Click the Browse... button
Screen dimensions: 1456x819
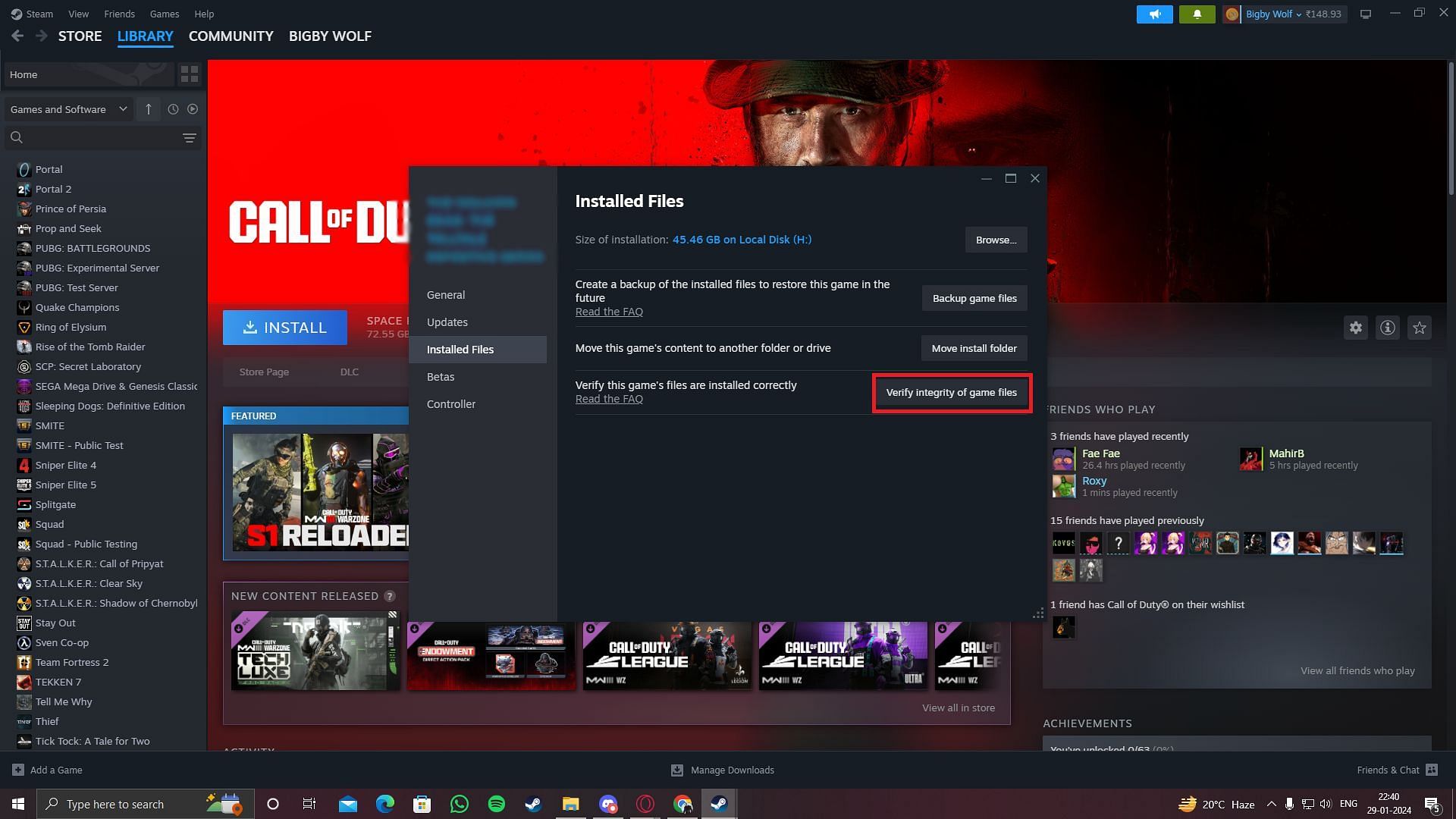point(996,240)
